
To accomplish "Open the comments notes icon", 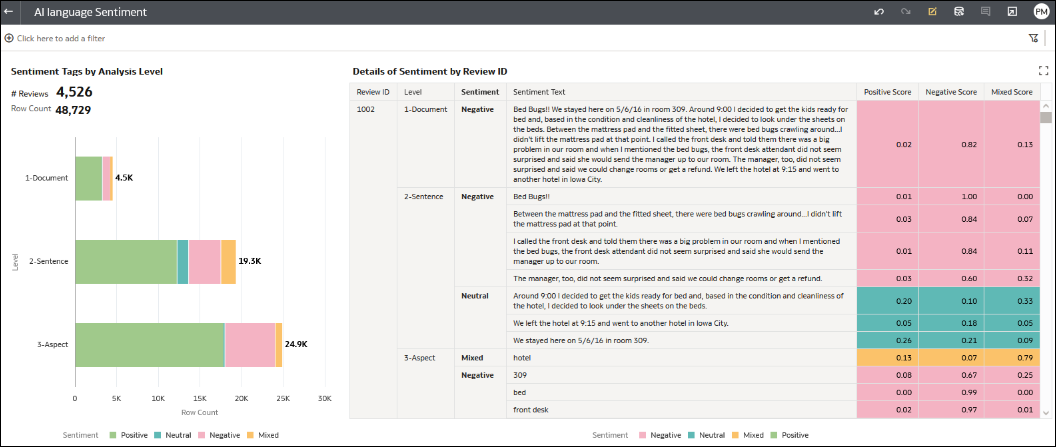I will pyautogui.click(x=985, y=12).
